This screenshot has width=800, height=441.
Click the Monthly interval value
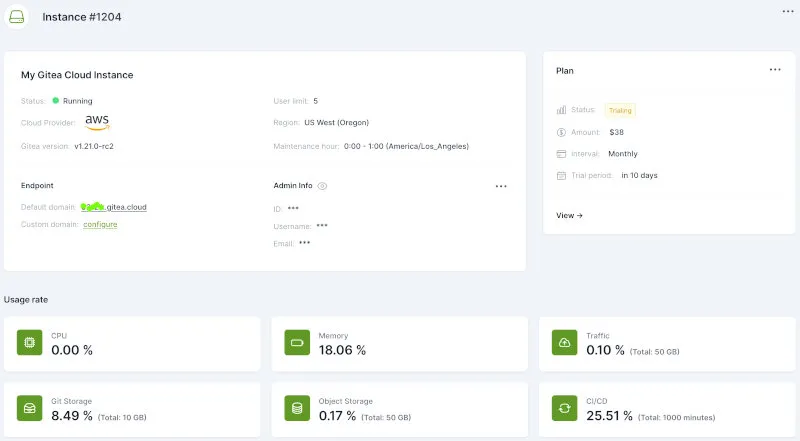click(622, 154)
